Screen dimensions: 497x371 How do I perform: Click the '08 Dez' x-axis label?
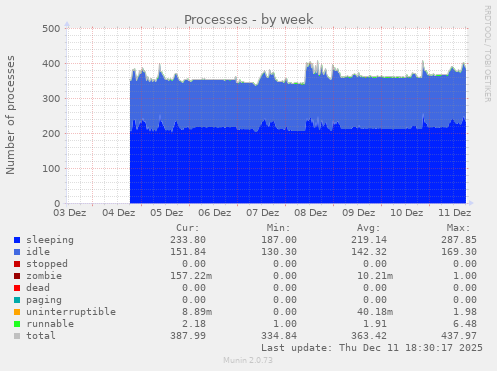click(x=311, y=213)
